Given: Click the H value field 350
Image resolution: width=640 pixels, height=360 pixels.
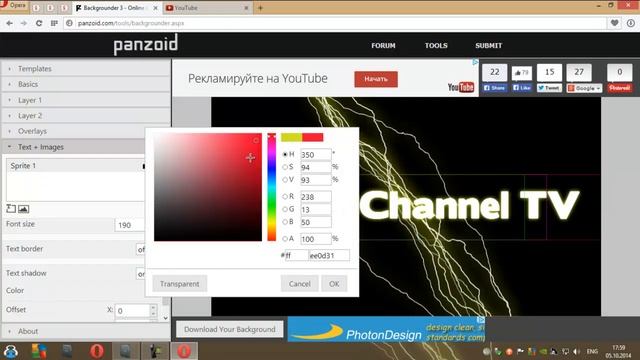Looking at the screenshot, I should tap(316, 155).
